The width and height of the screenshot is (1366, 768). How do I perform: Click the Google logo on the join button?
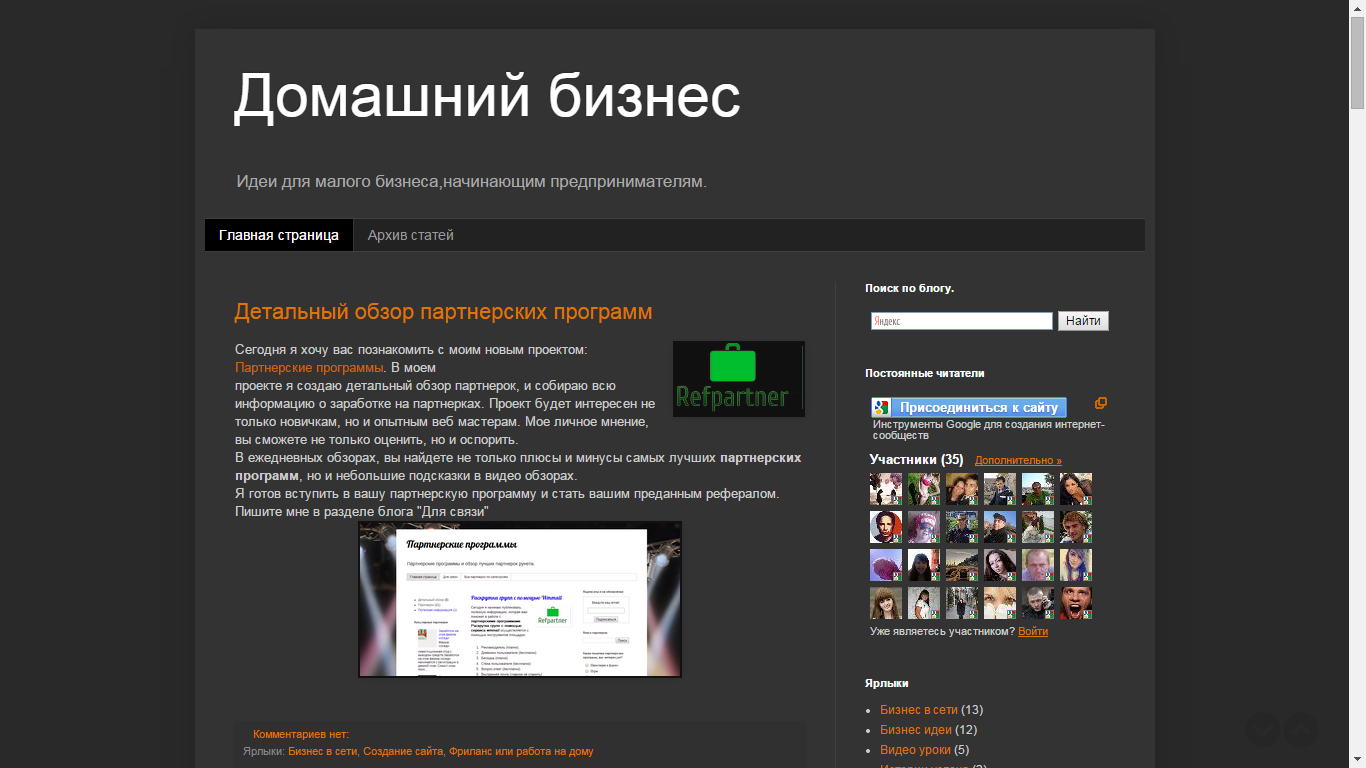coord(881,407)
